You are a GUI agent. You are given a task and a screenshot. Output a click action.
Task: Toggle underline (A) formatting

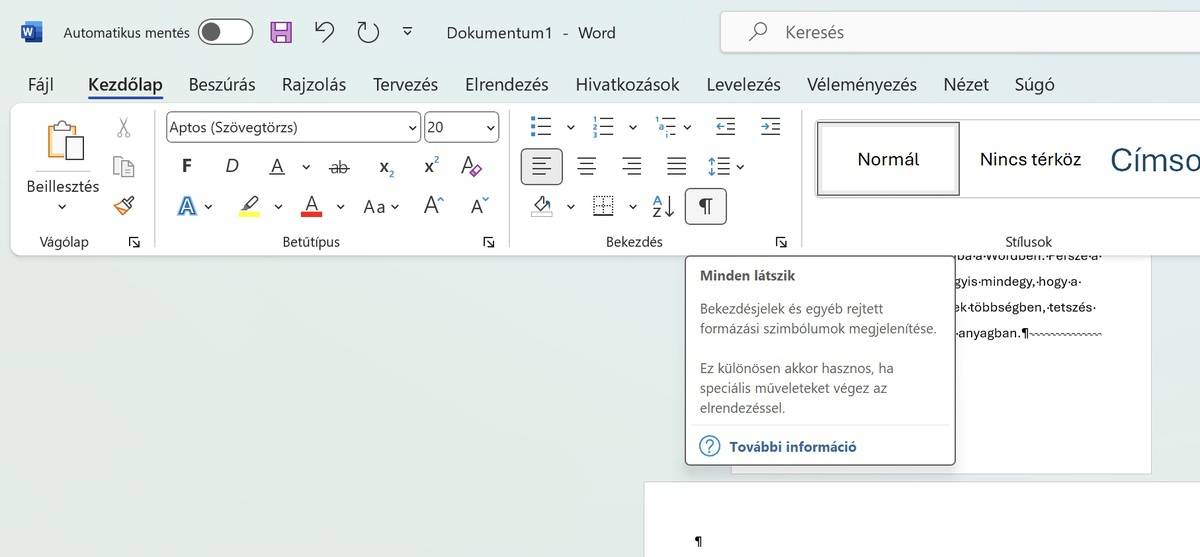(277, 166)
